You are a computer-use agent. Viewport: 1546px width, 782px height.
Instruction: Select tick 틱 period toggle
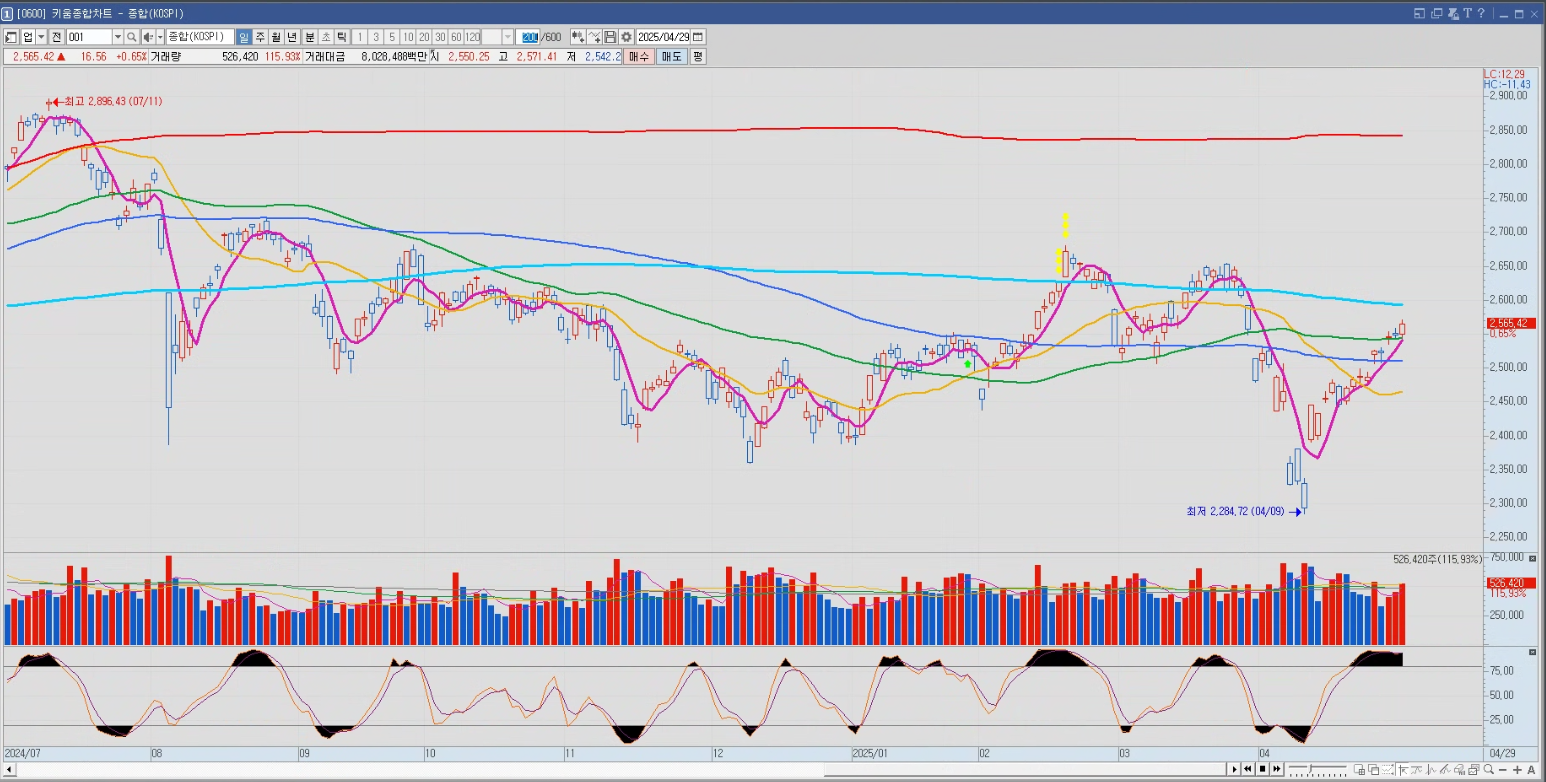click(341, 37)
